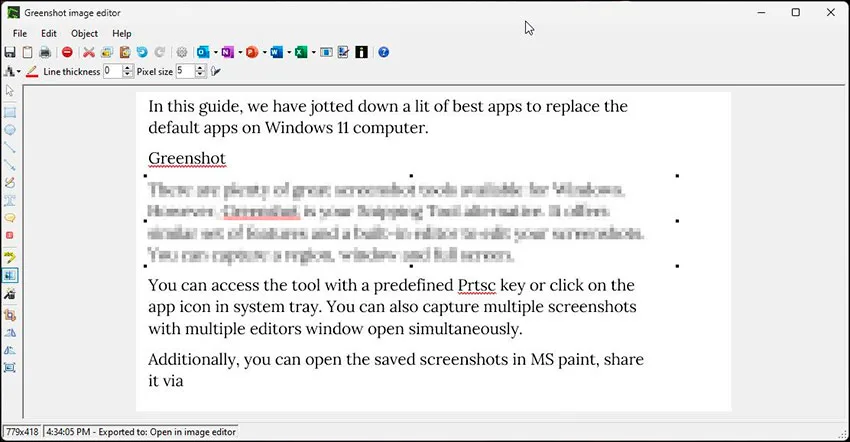Select the pointer selection tool
The width and height of the screenshot is (850, 442).
(x=10, y=91)
